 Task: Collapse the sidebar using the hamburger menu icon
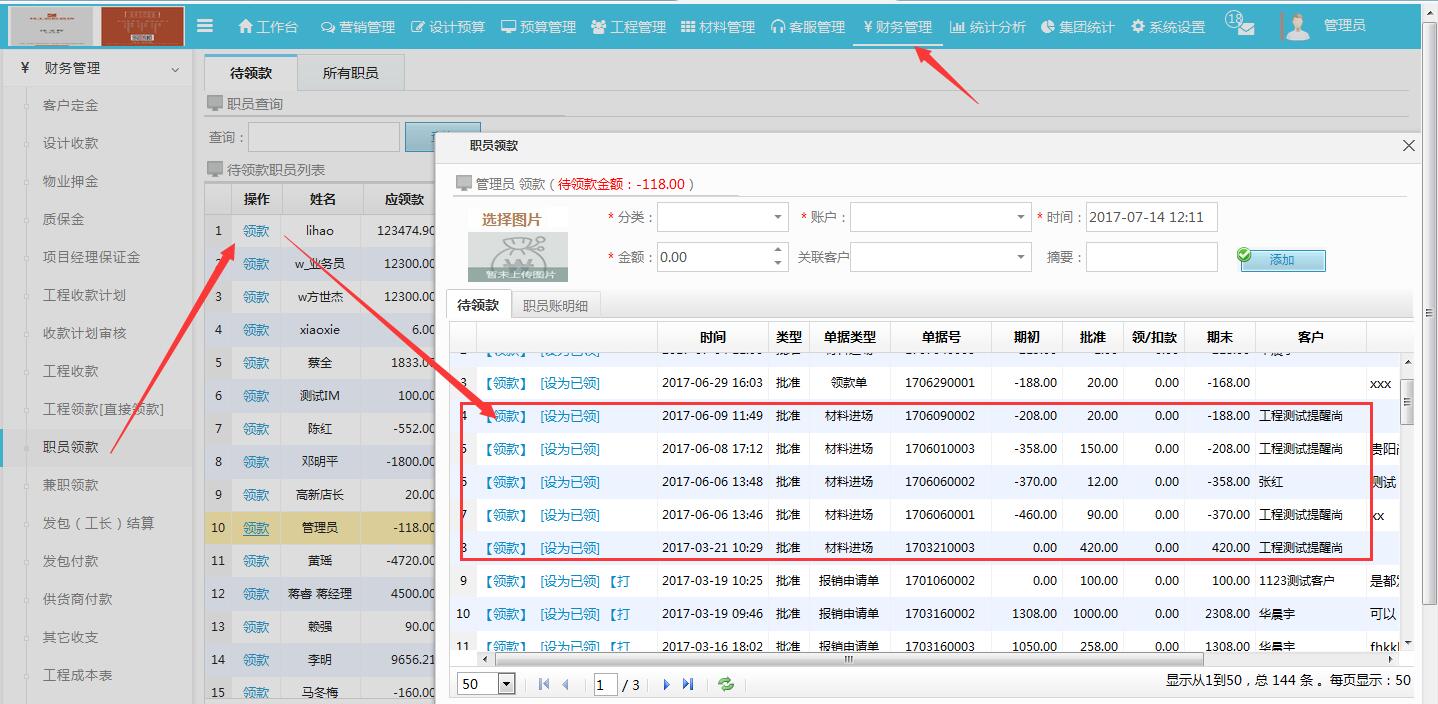click(x=205, y=26)
